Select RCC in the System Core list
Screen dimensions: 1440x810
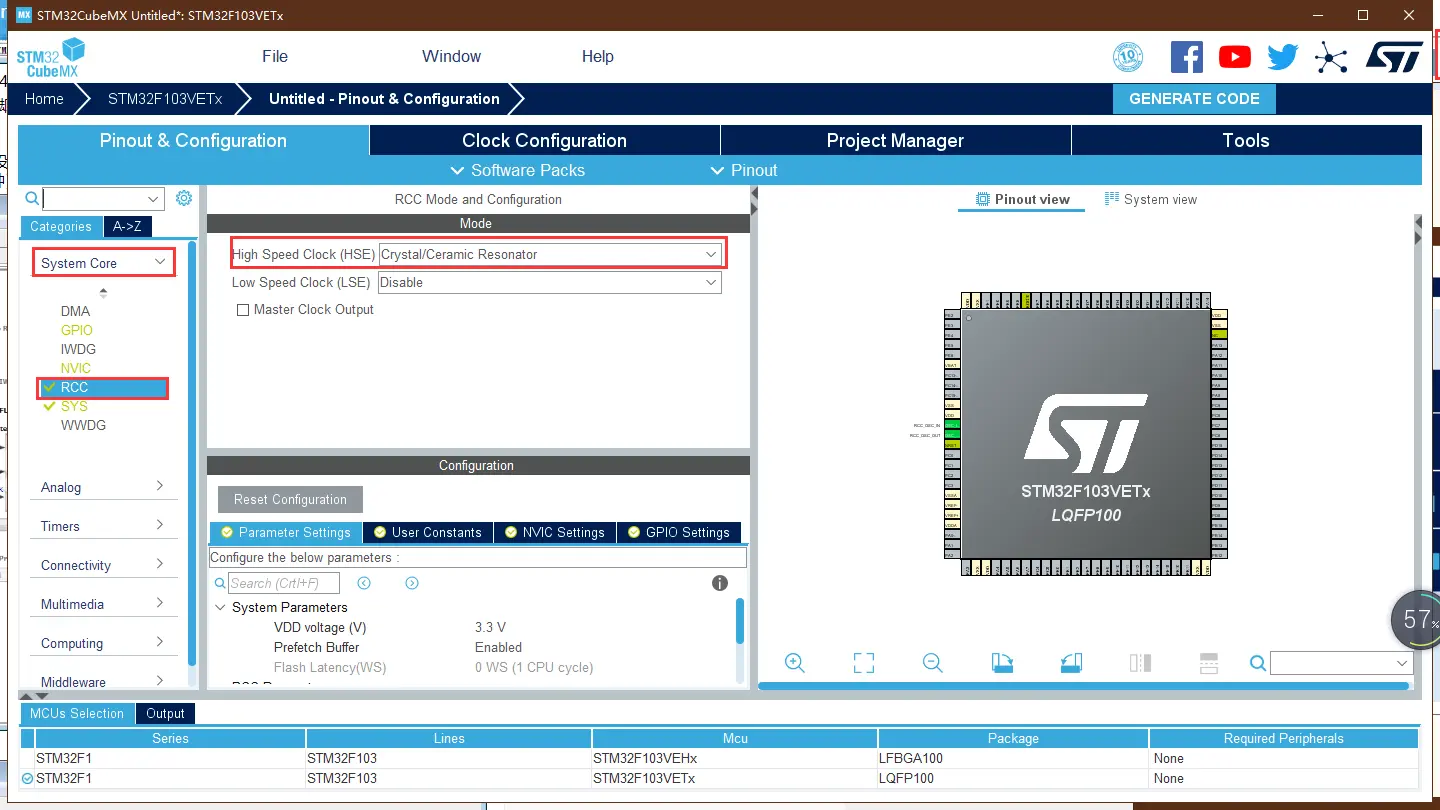tap(103, 387)
